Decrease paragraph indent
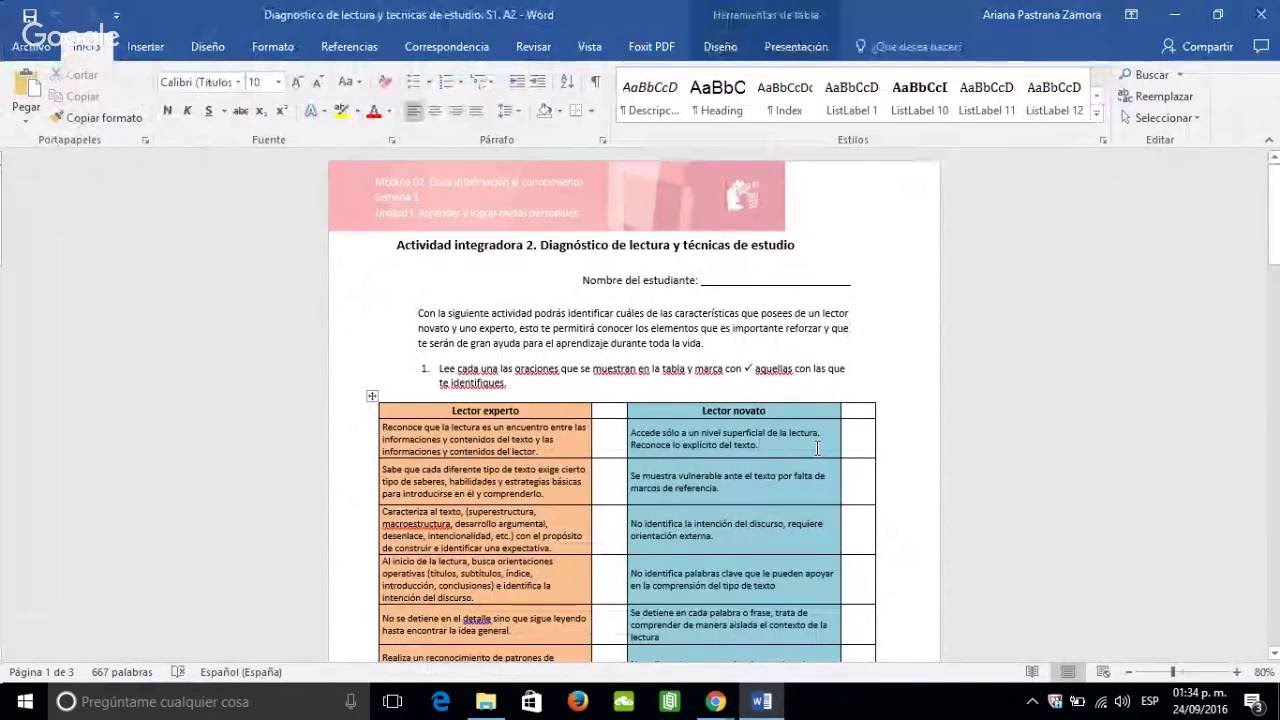The width and height of the screenshot is (1280, 720). click(x=516, y=82)
